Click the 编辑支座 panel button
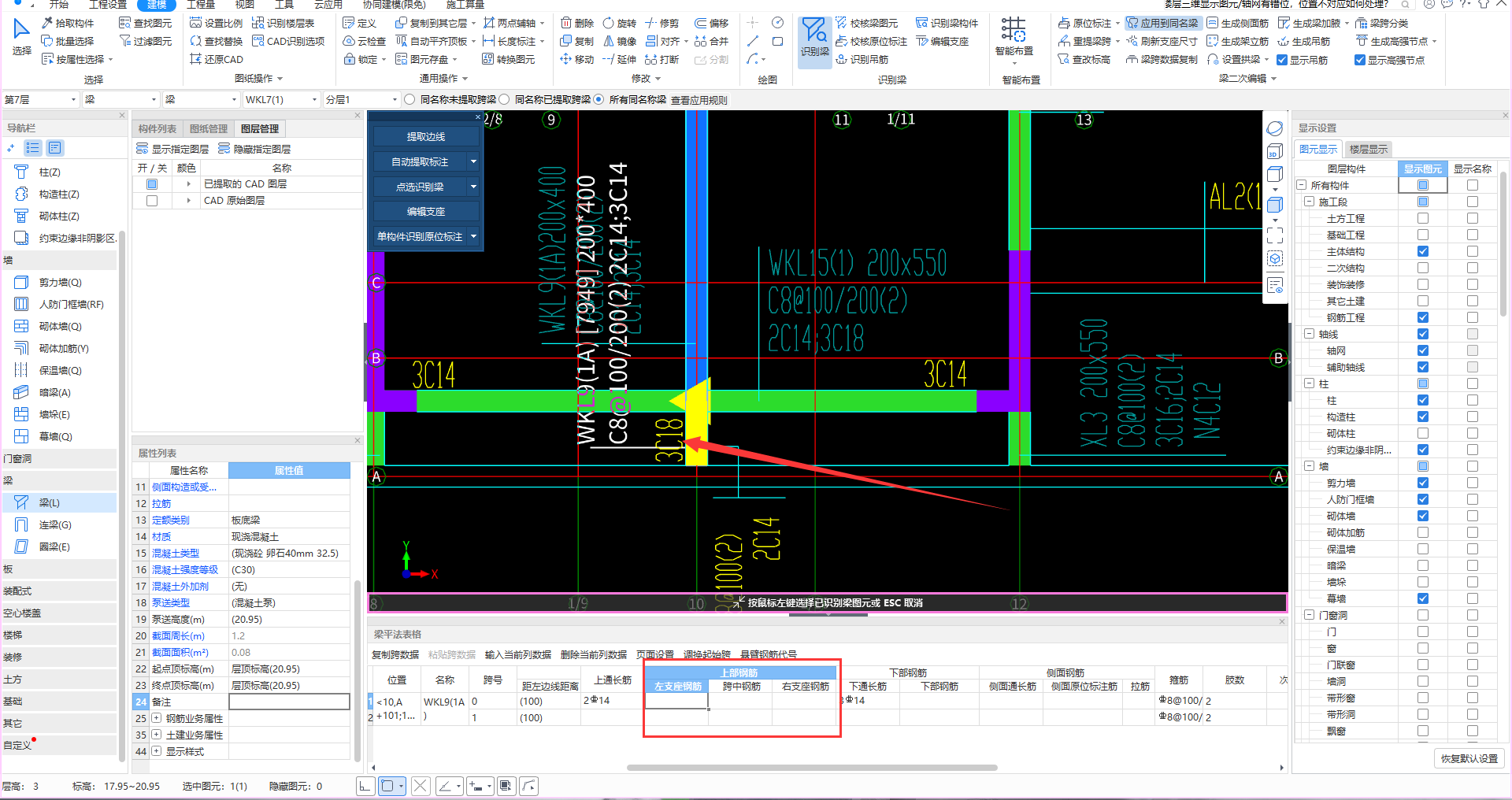The height and width of the screenshot is (800, 1512). 426,211
